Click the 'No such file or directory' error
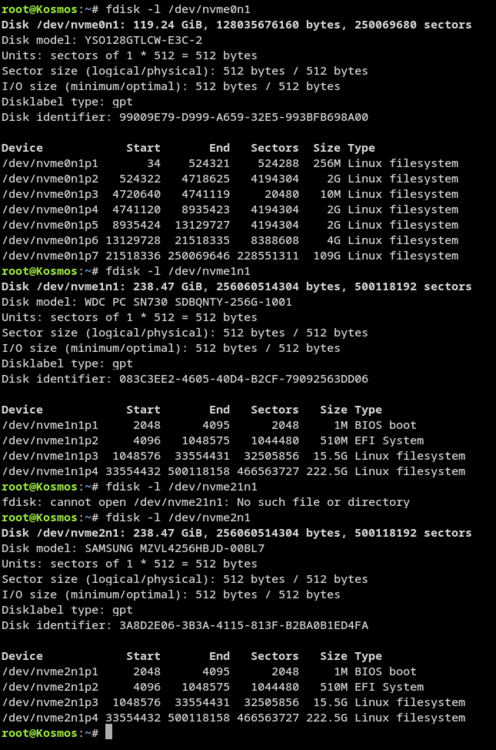Viewport: 496px width, 750px height. coord(323,502)
